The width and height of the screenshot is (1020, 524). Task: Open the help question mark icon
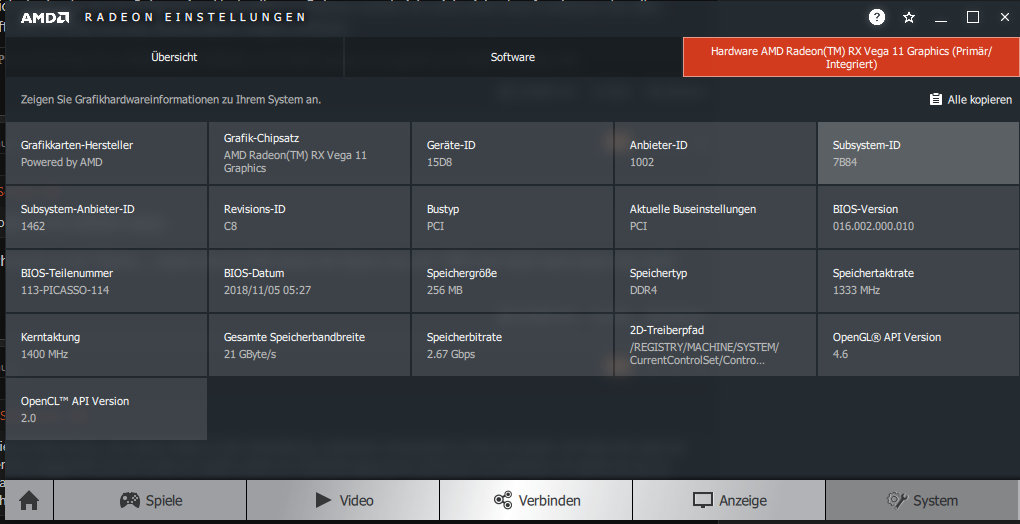877,18
